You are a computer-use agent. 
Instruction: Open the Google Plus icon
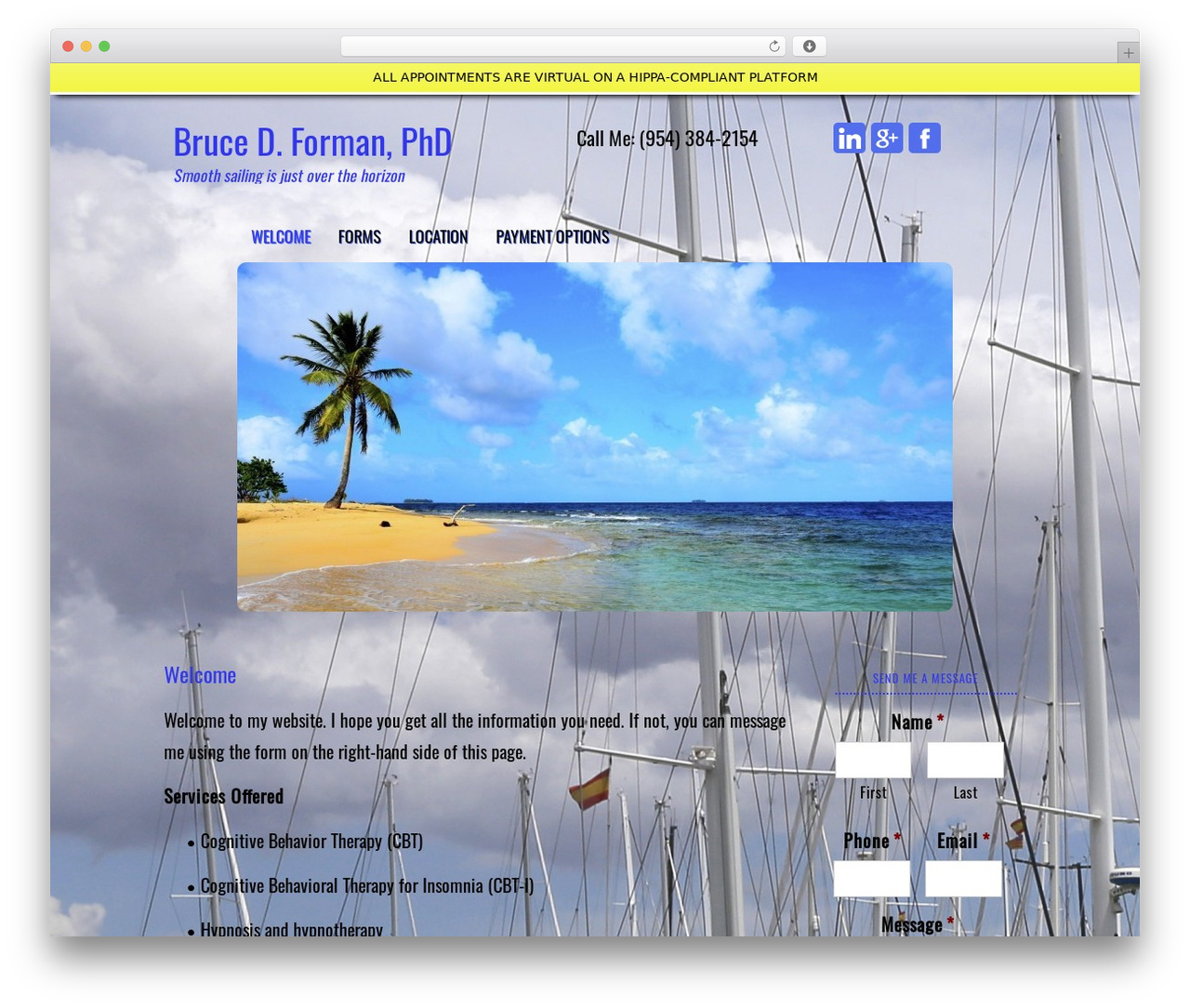(887, 138)
